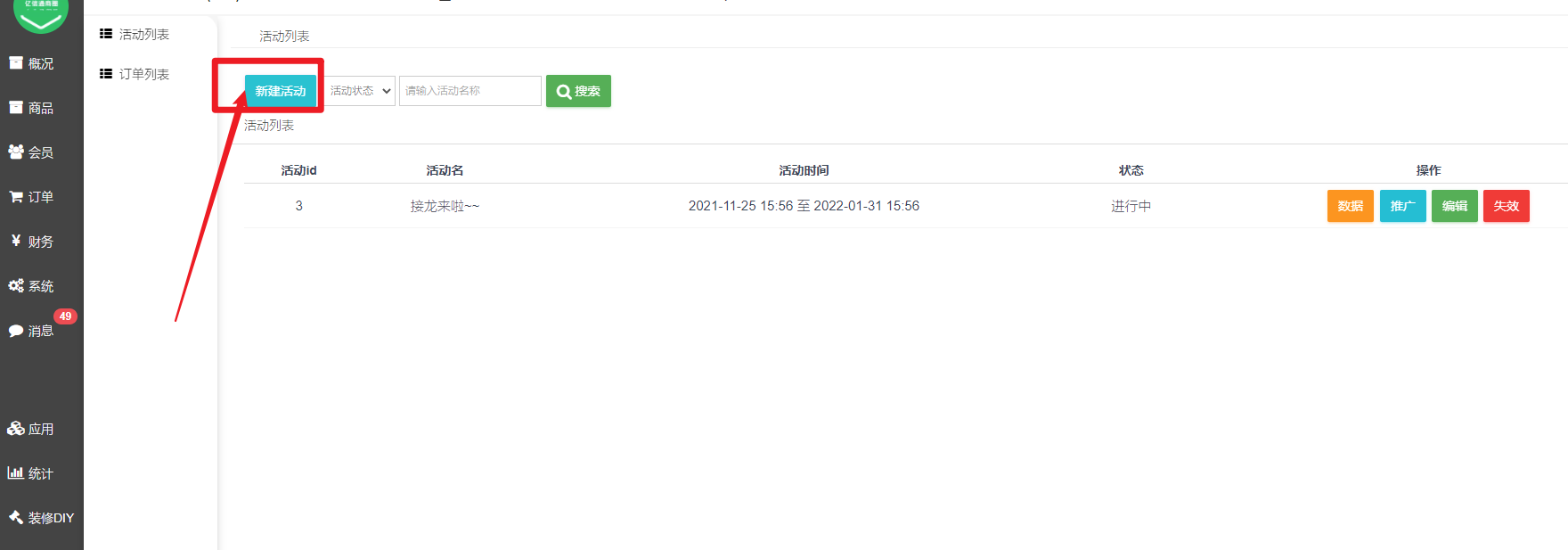
Task: Click the green 搜索 search button
Action: tap(578, 91)
